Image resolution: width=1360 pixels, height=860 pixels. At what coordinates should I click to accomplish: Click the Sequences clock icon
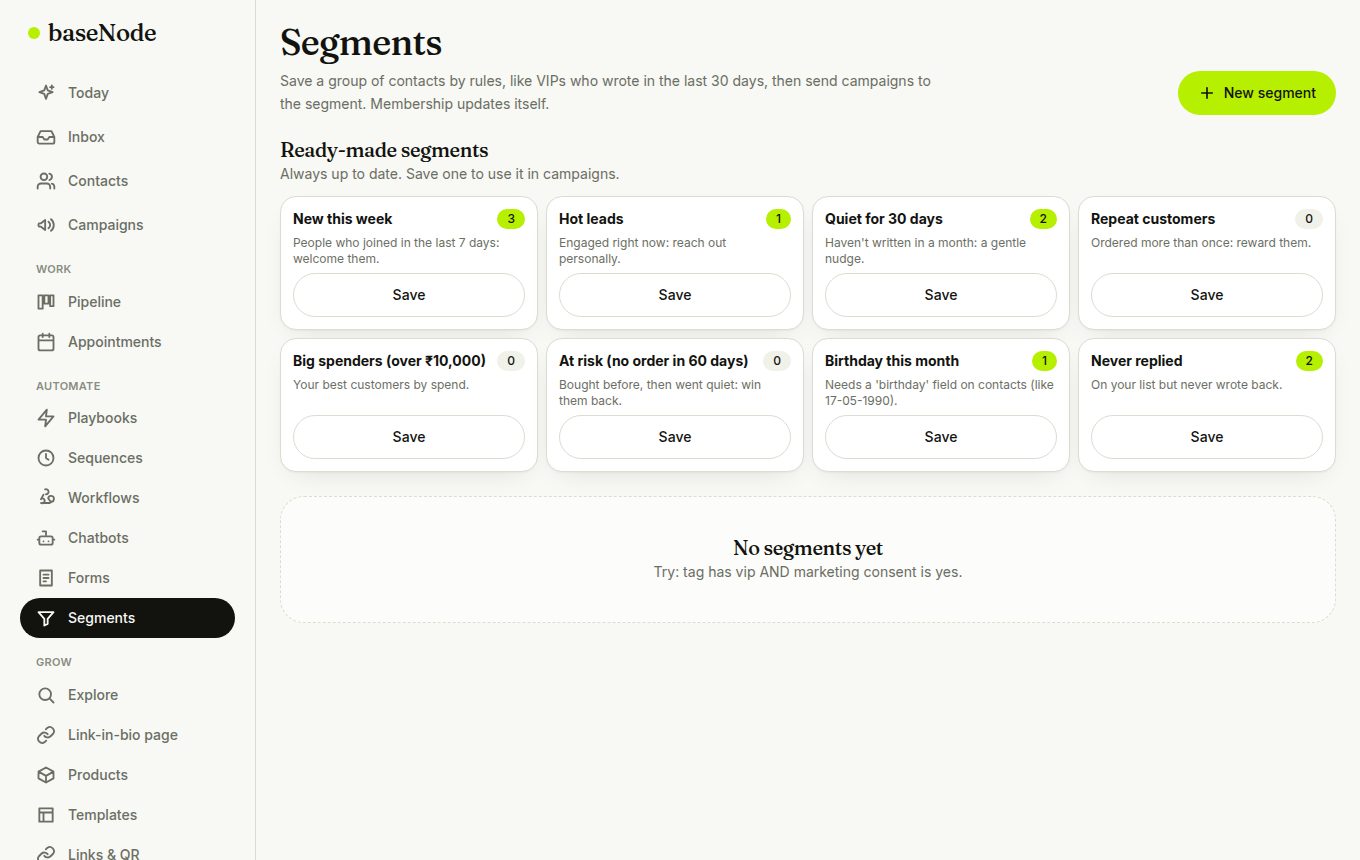[46, 458]
